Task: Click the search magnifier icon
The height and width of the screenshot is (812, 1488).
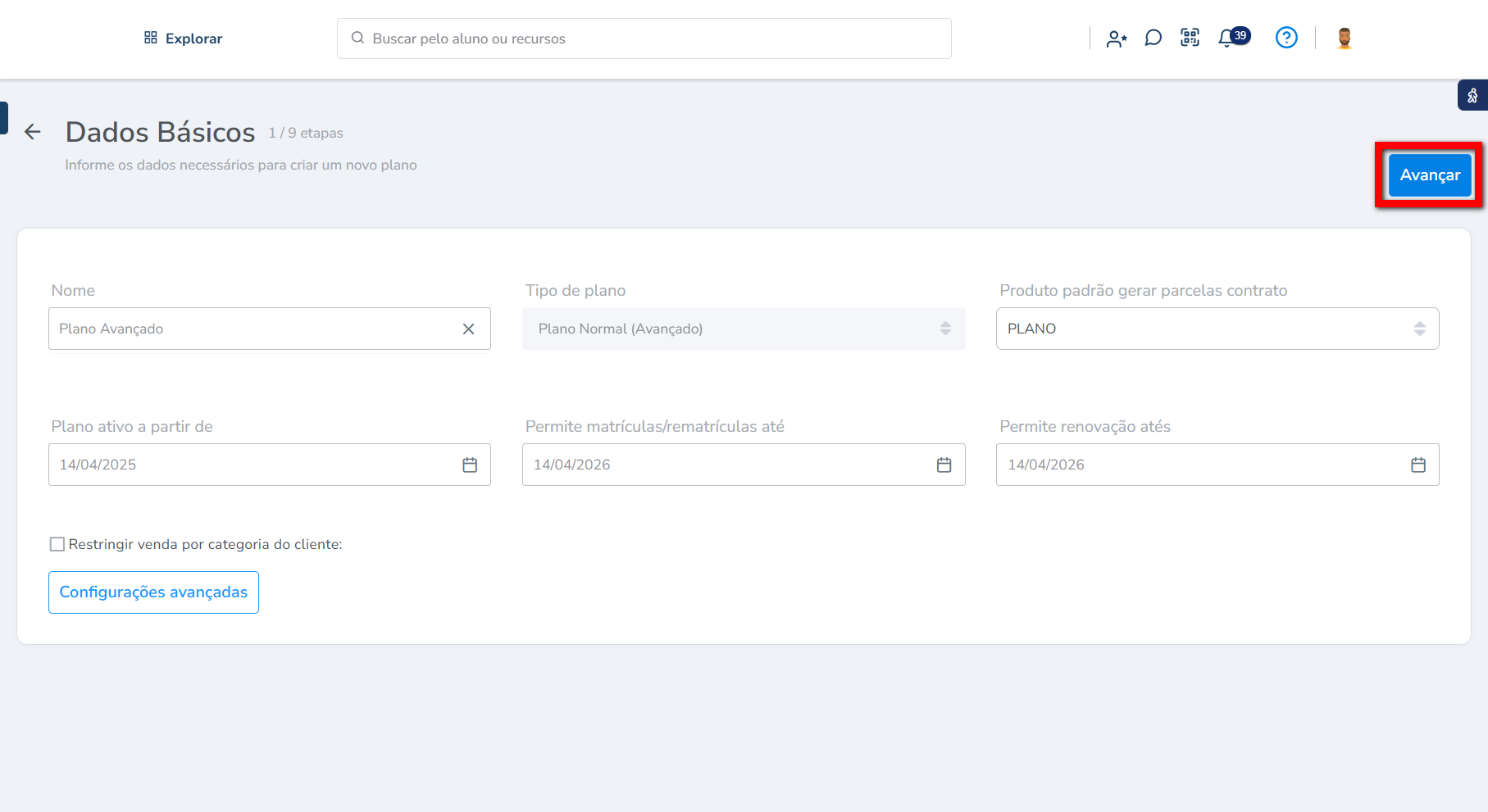Action: click(357, 38)
